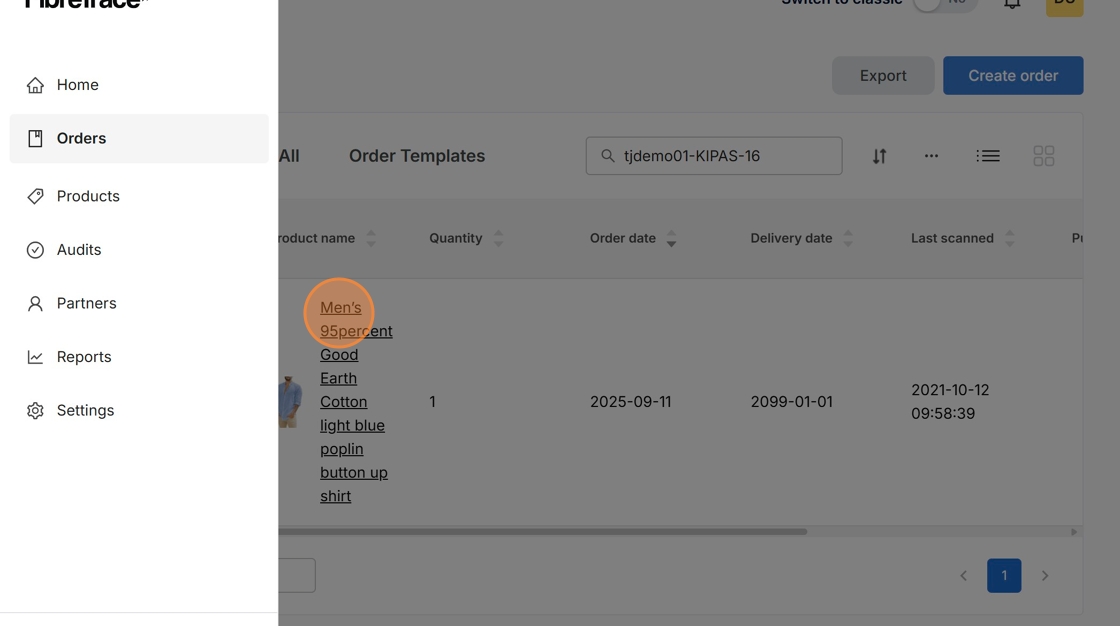Switch to the Order Templates tab
This screenshot has height=626, width=1120.
(x=416, y=156)
